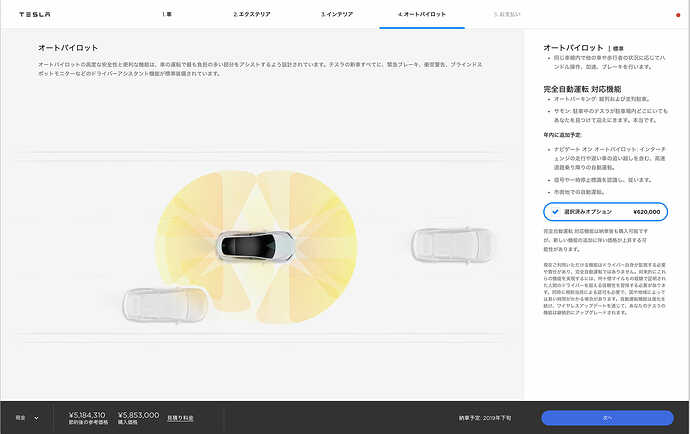The width and height of the screenshot is (690, 434).
Task: Click the black-roofed Tesla car with sensors
Action: pos(256,246)
